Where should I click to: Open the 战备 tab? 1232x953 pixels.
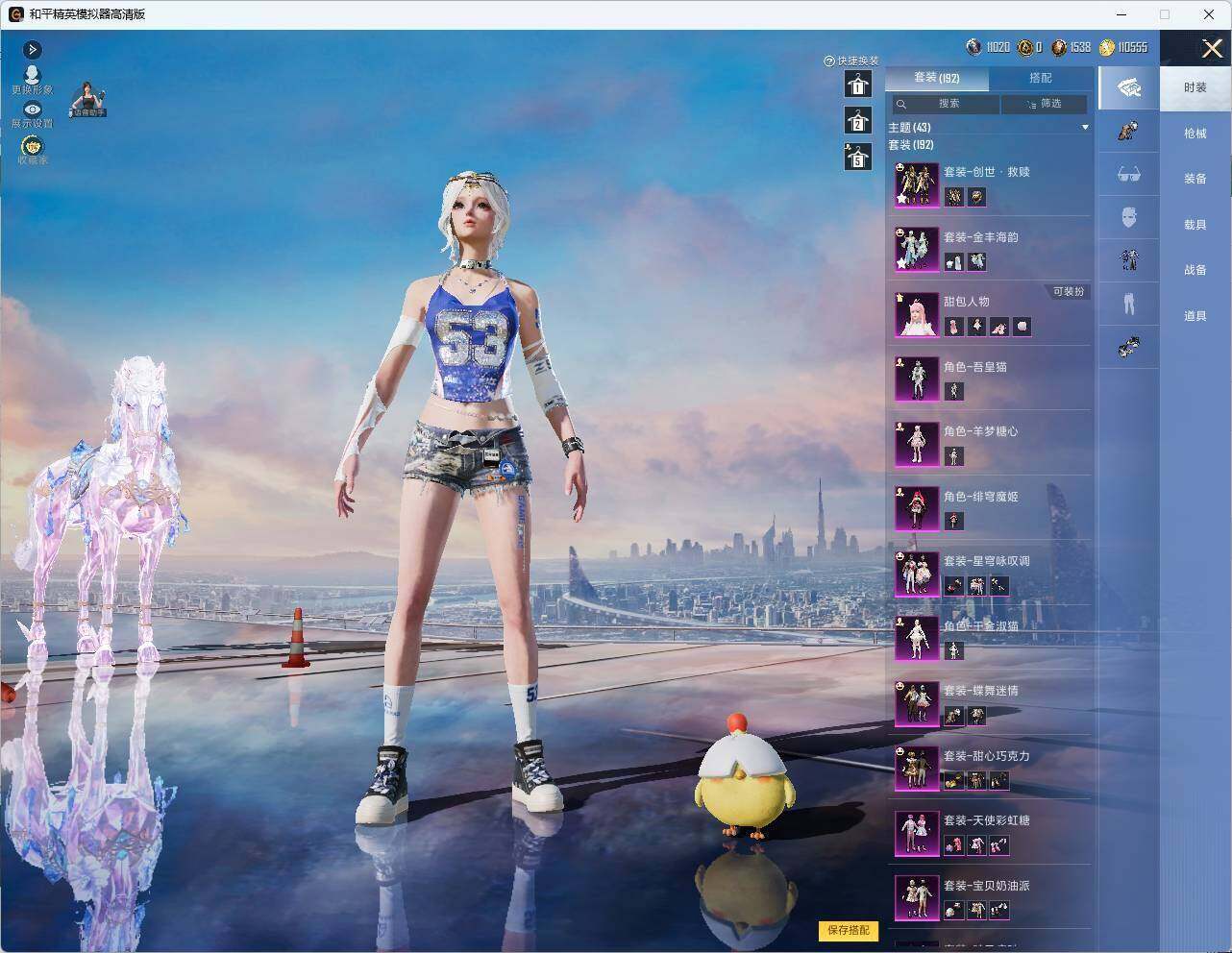click(1195, 270)
